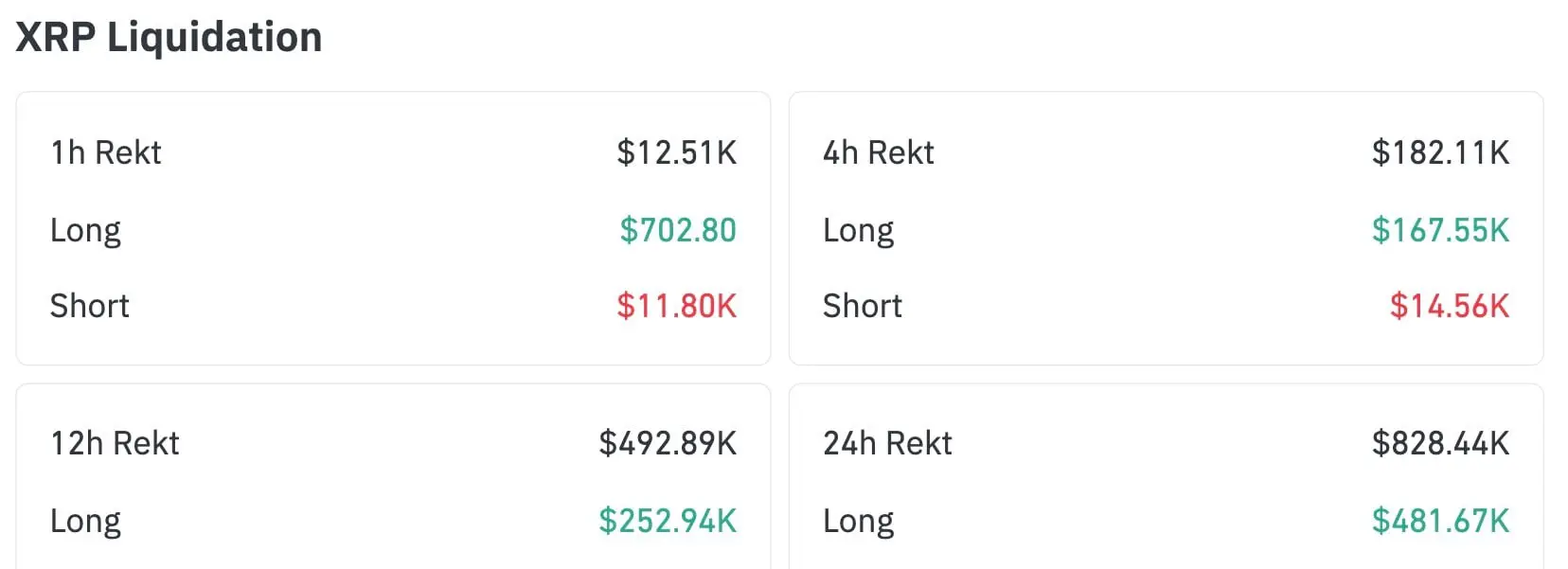Viewport: 1568px width, 569px height.
Task: Select the 4h Rekt label
Action: coord(878,152)
